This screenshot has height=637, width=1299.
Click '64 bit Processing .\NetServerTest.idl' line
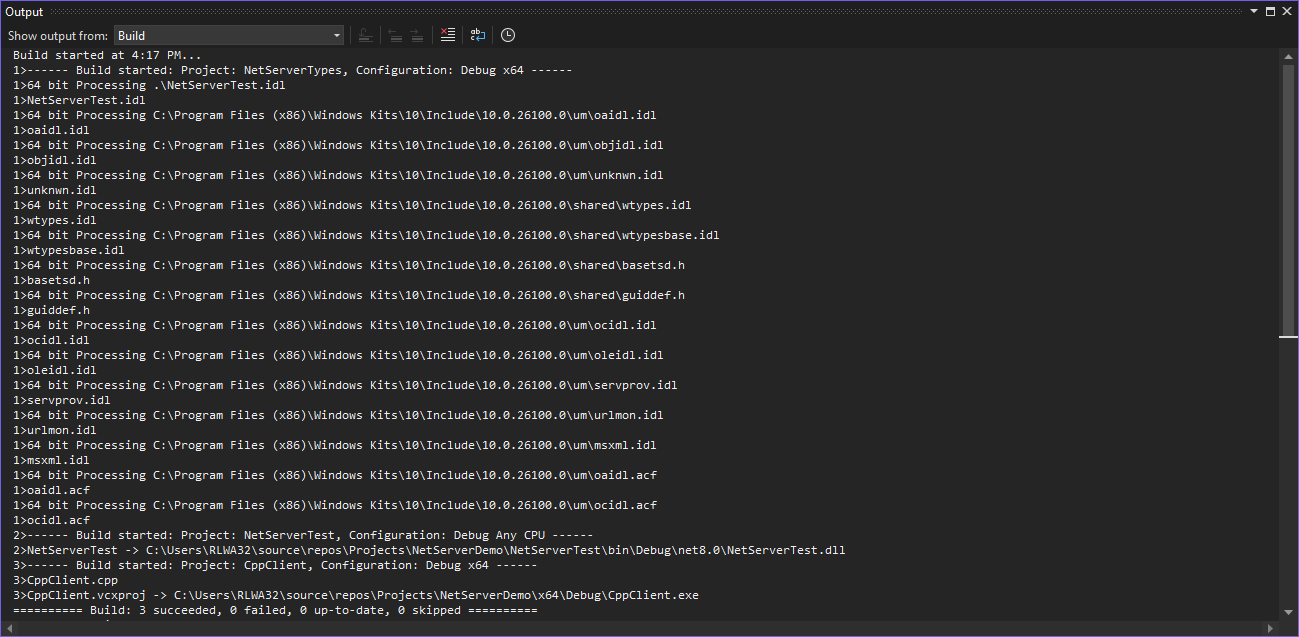(x=149, y=85)
